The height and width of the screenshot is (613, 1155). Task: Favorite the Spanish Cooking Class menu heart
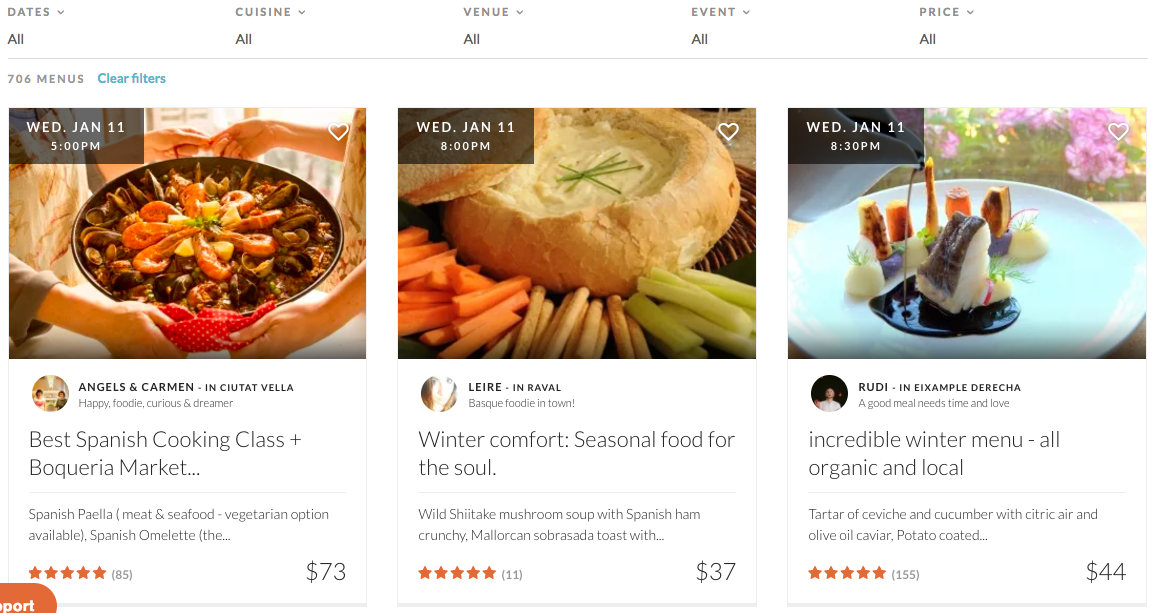(x=339, y=132)
